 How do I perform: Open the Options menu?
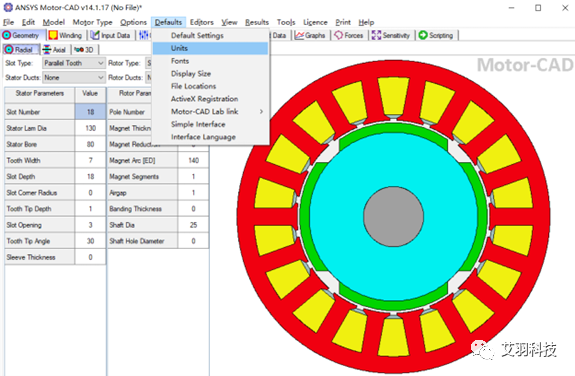pyautogui.click(x=133, y=22)
